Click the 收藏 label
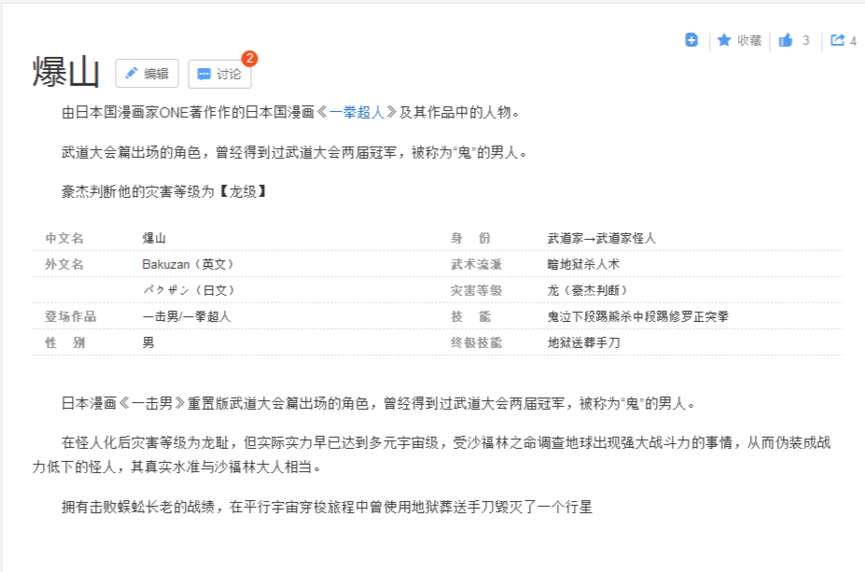 (749, 40)
